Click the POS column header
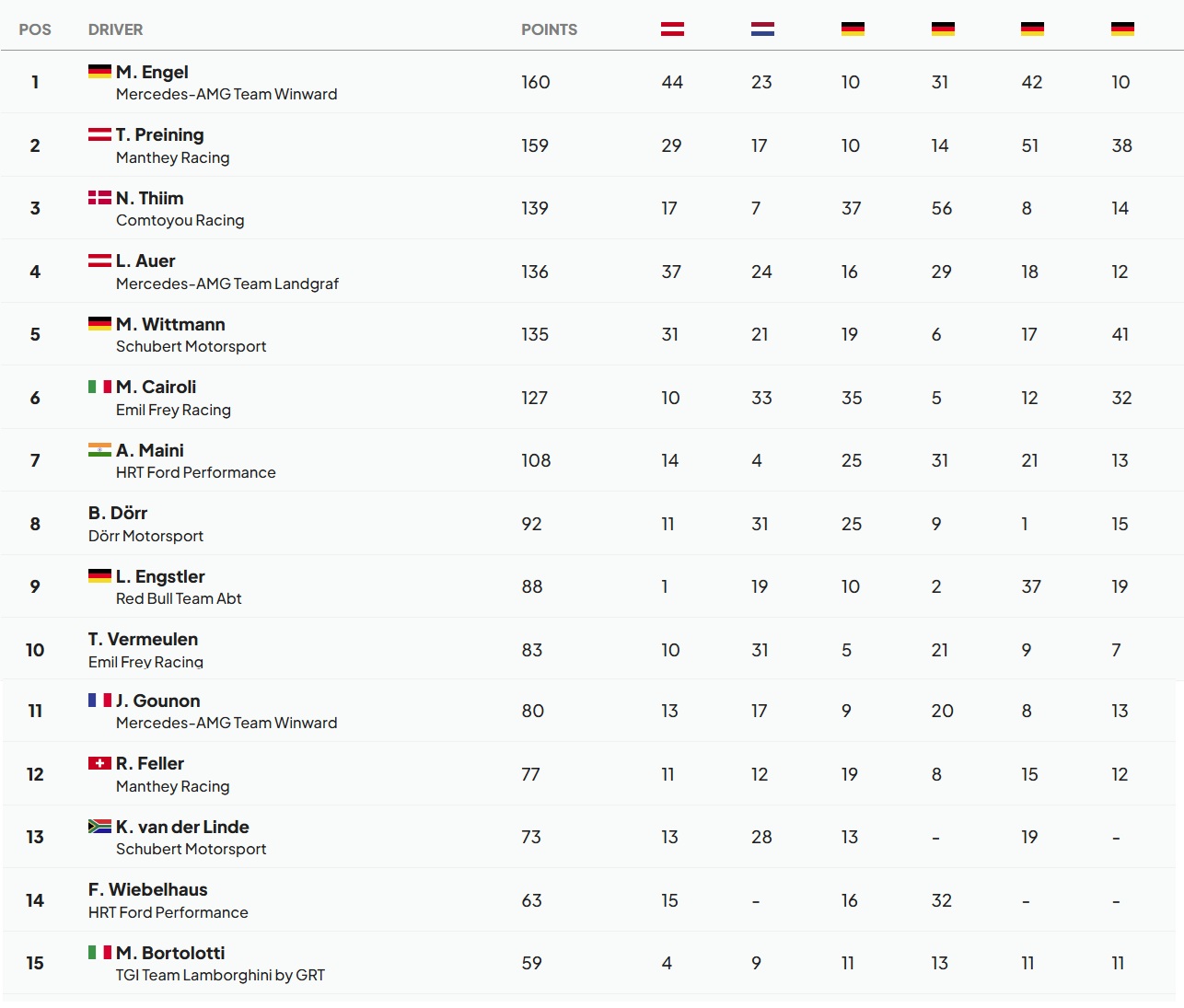 [x=35, y=29]
